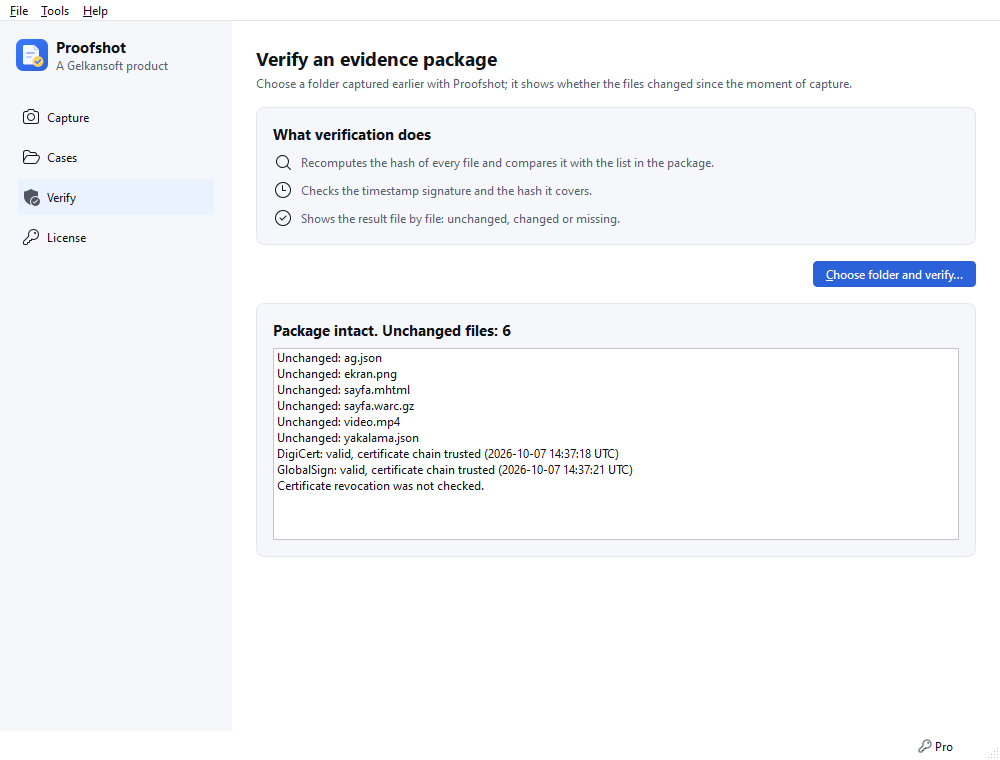
Task: Open the License page
Action: [x=115, y=238]
